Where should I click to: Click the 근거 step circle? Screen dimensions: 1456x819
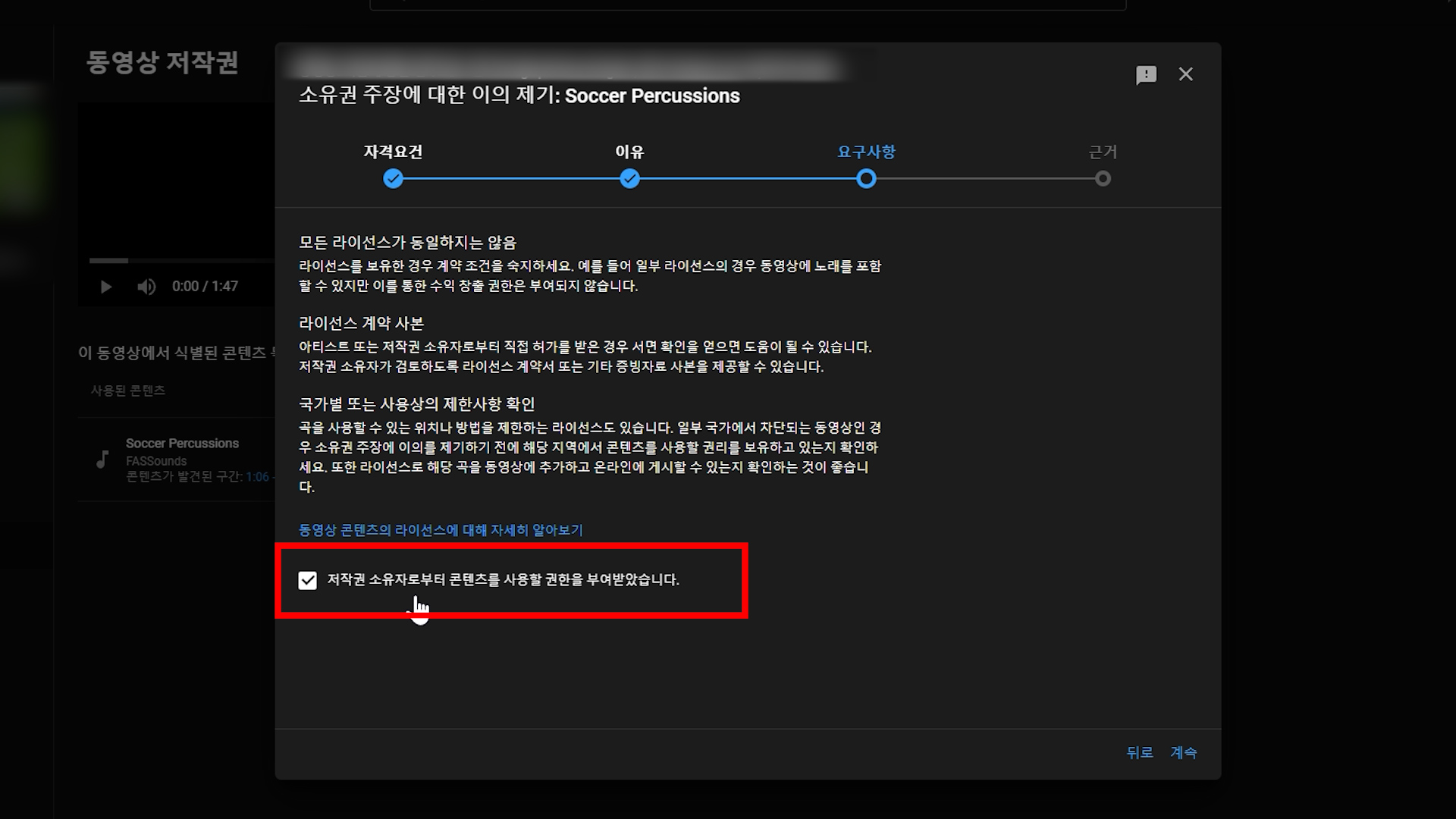(1103, 179)
